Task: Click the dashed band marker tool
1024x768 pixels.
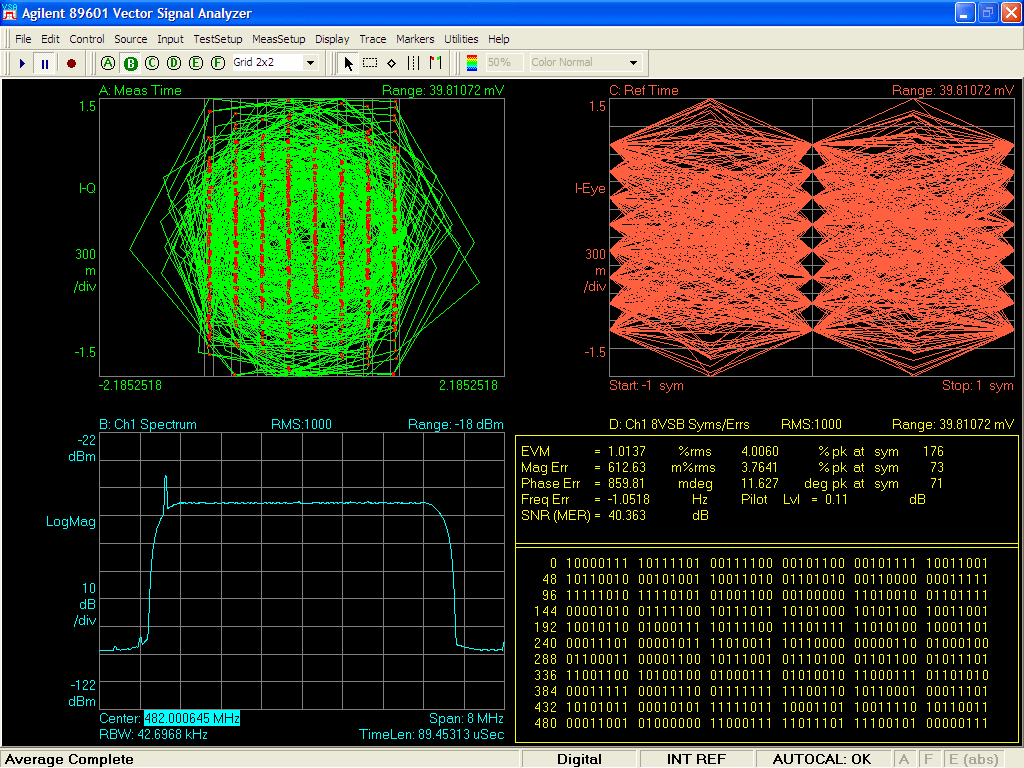Action: pyautogui.click(x=414, y=63)
